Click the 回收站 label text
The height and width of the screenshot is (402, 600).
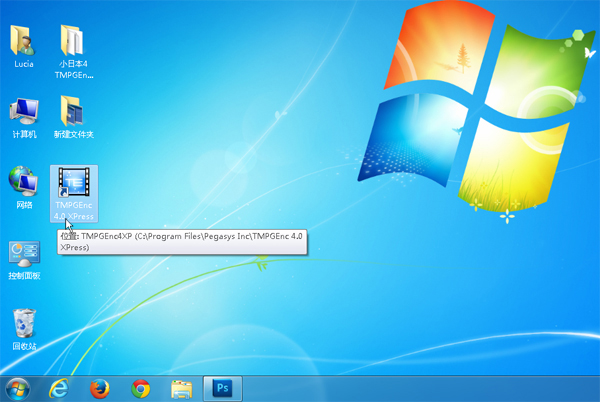coord(24,347)
